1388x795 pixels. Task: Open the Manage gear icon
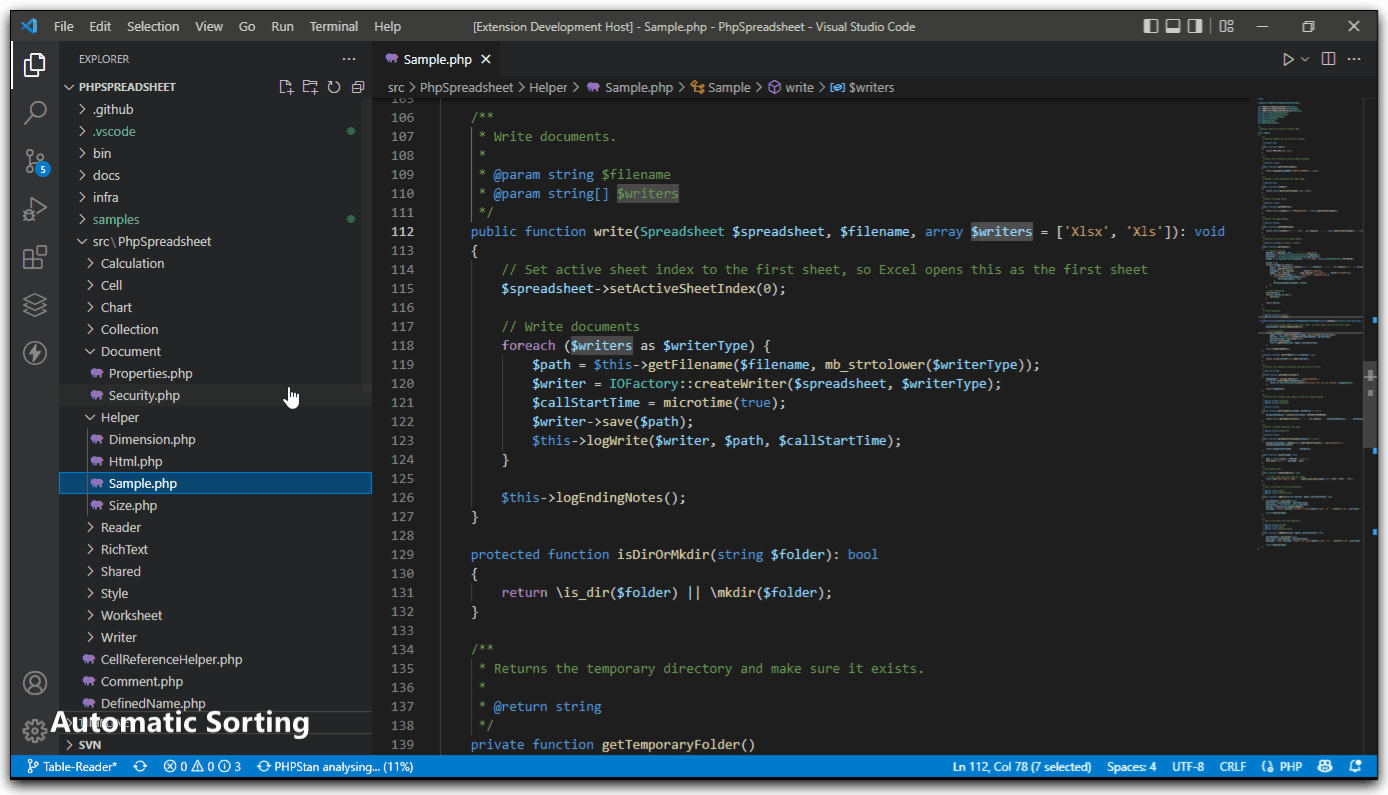[35, 730]
